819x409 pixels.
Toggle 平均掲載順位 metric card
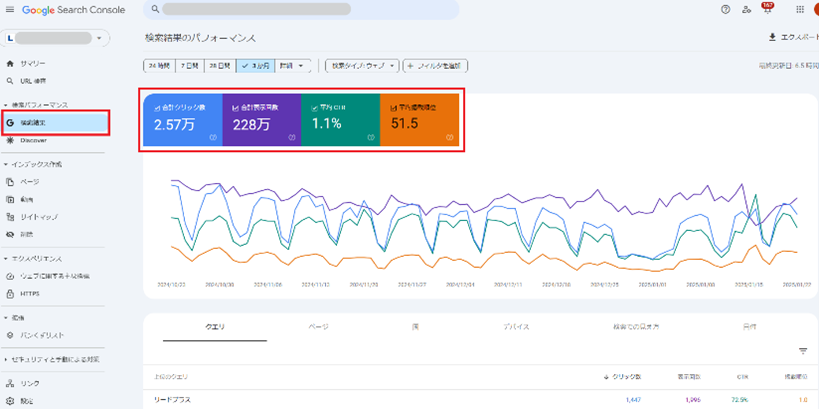click(419, 120)
